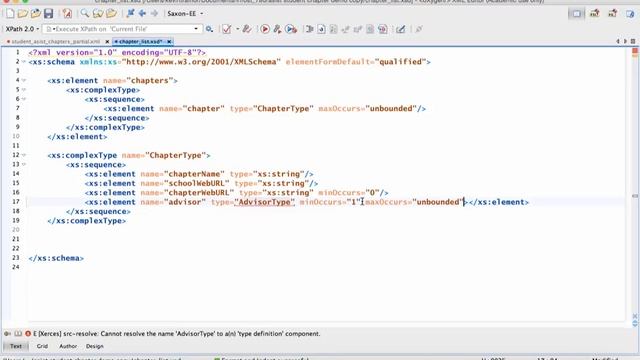Close the student_asist_chapters_partial.xml tab
The width and height of the screenshot is (640, 360).
pyautogui.click(x=107, y=42)
